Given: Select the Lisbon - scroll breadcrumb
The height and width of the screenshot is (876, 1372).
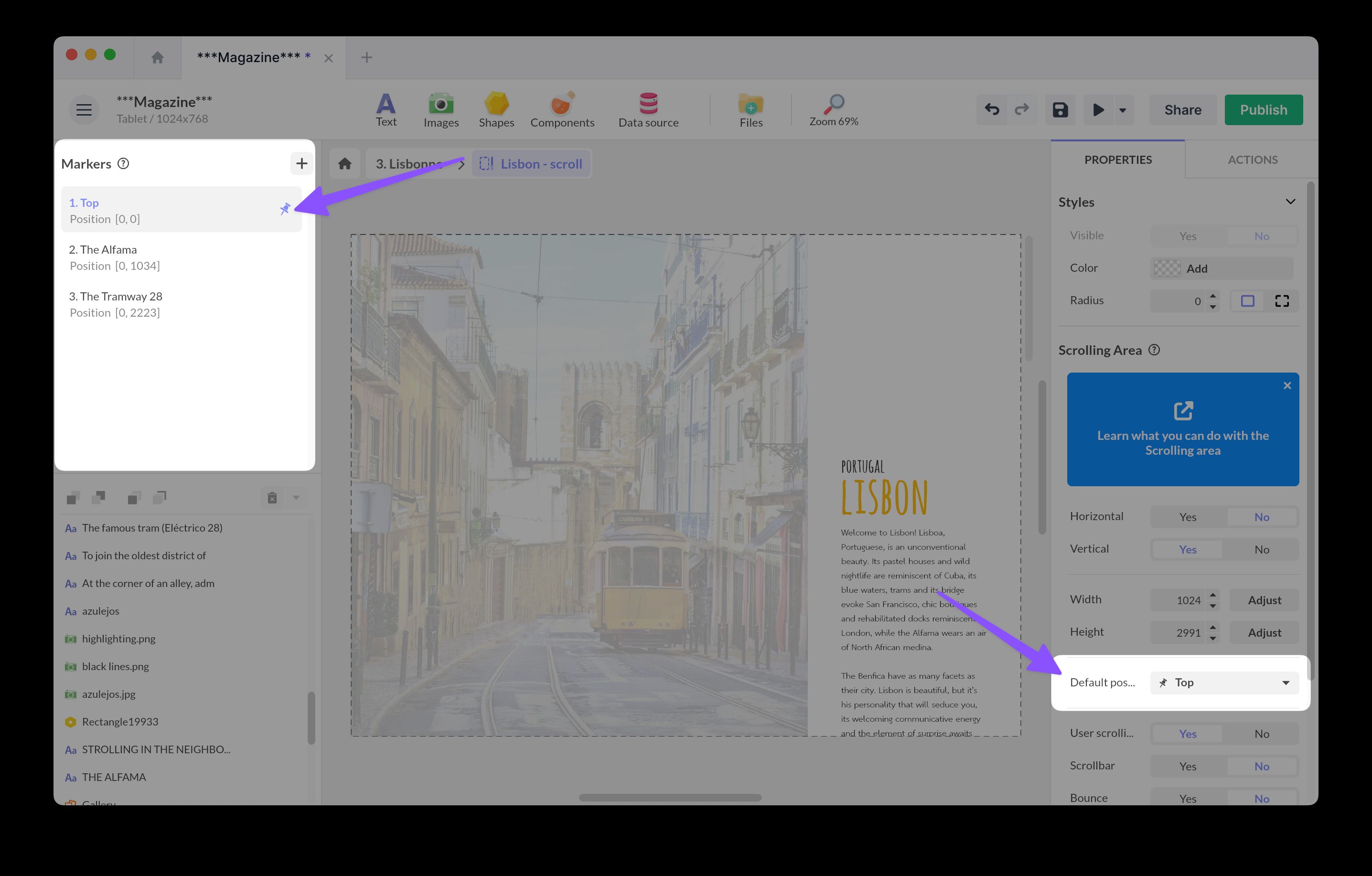Looking at the screenshot, I should click(531, 163).
